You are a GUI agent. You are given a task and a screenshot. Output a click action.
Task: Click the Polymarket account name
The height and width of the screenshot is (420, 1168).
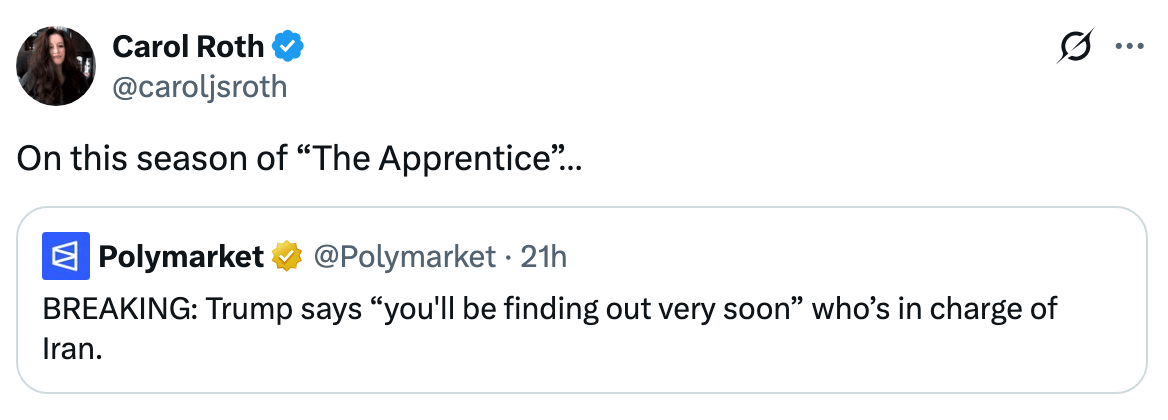point(180,258)
